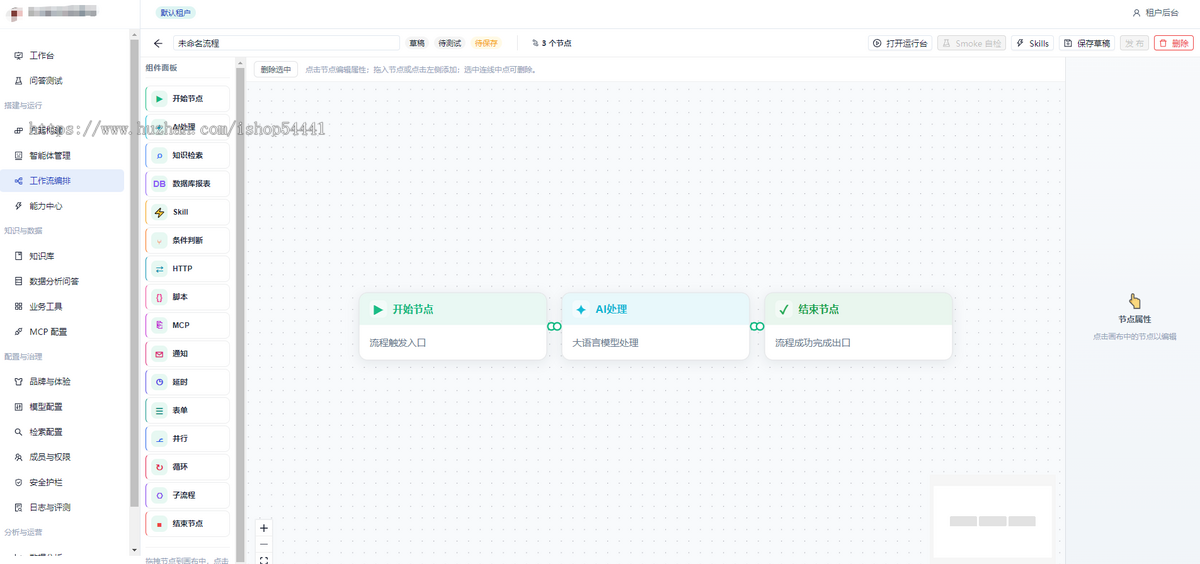Click the 草稿 status tag
The width and height of the screenshot is (1200, 564).
[x=417, y=43]
